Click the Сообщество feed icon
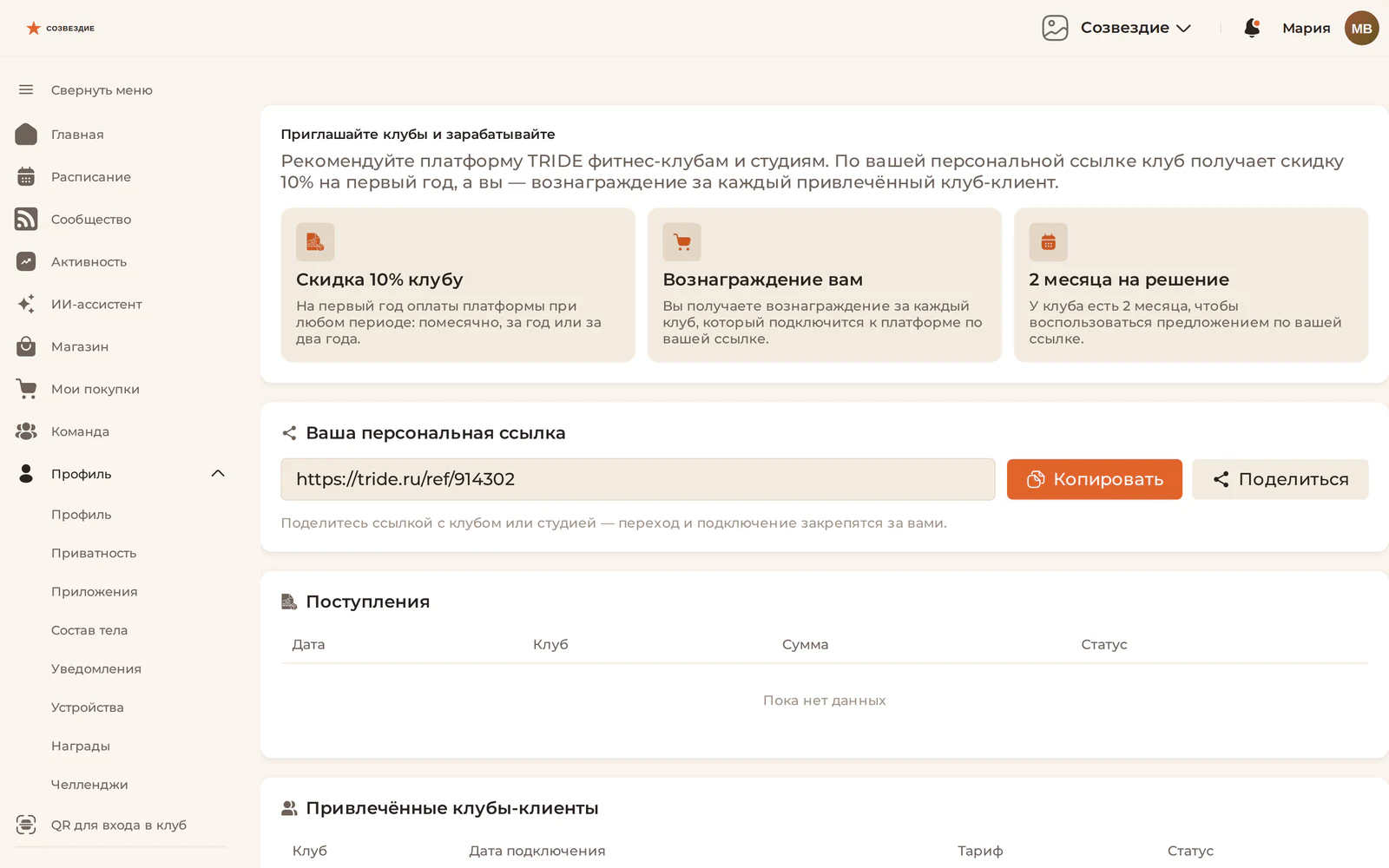This screenshot has width=1389, height=868. [26, 219]
